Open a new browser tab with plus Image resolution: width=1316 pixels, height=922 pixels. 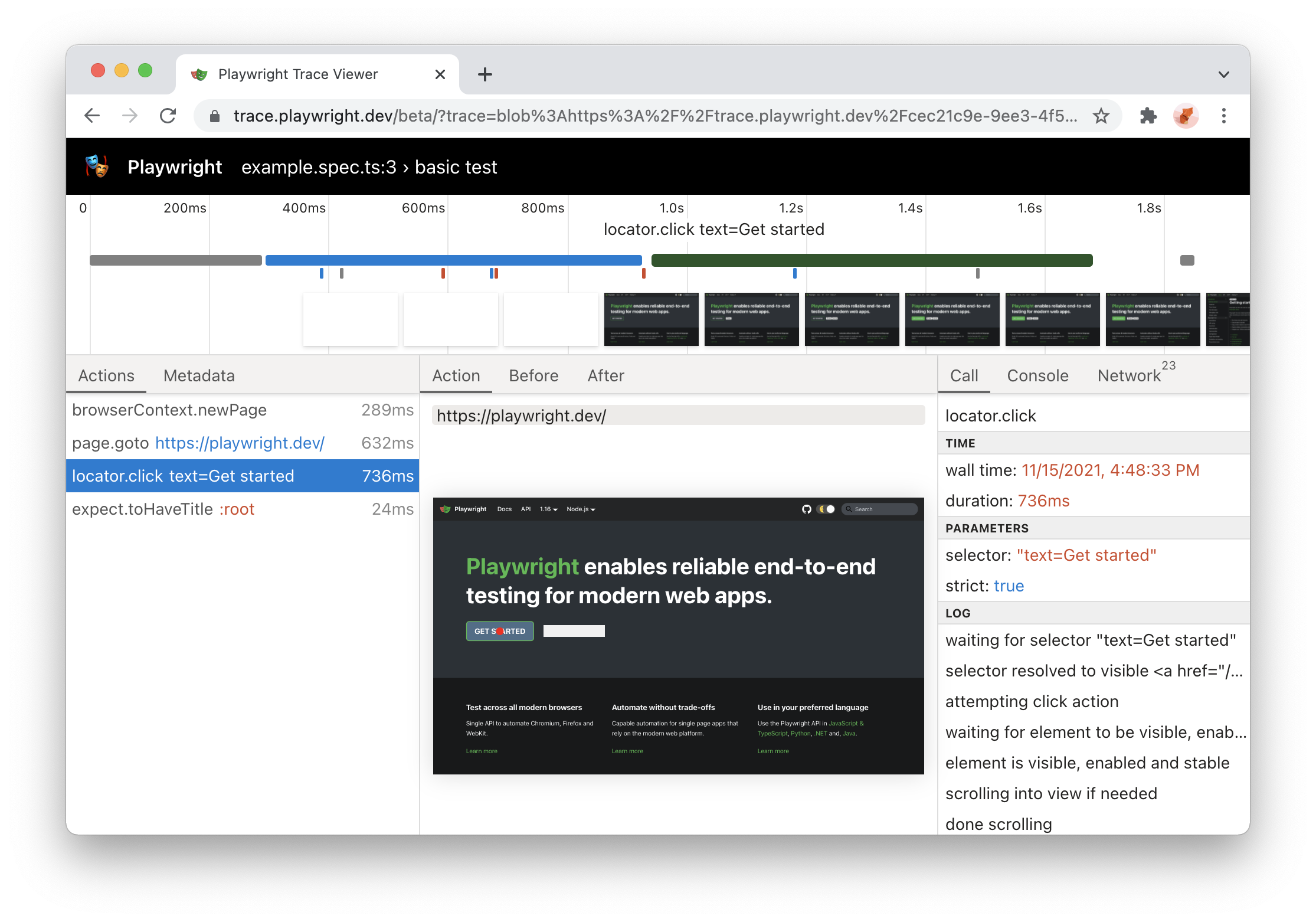click(x=485, y=74)
